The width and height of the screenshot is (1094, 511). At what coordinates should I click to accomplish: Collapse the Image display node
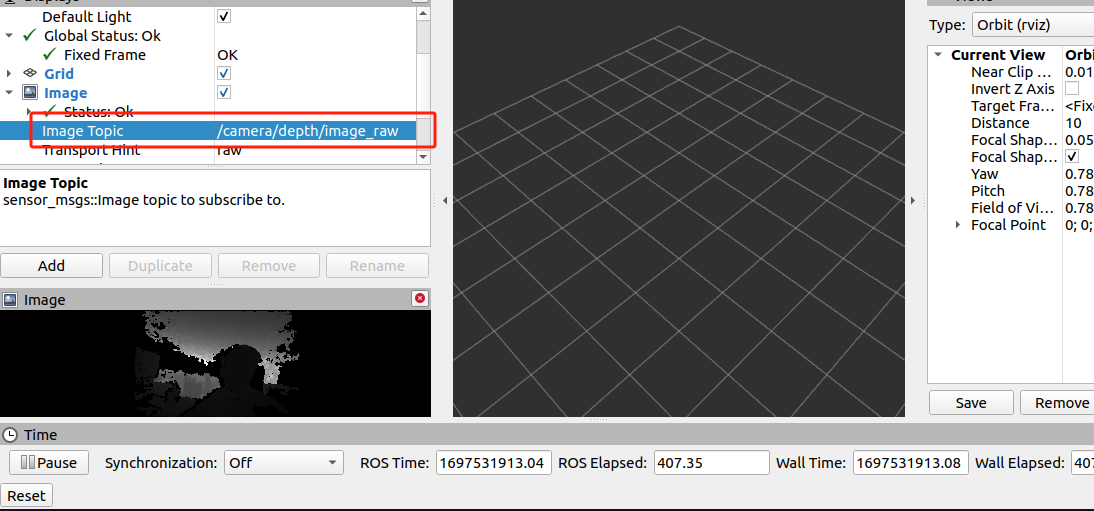tap(9, 92)
